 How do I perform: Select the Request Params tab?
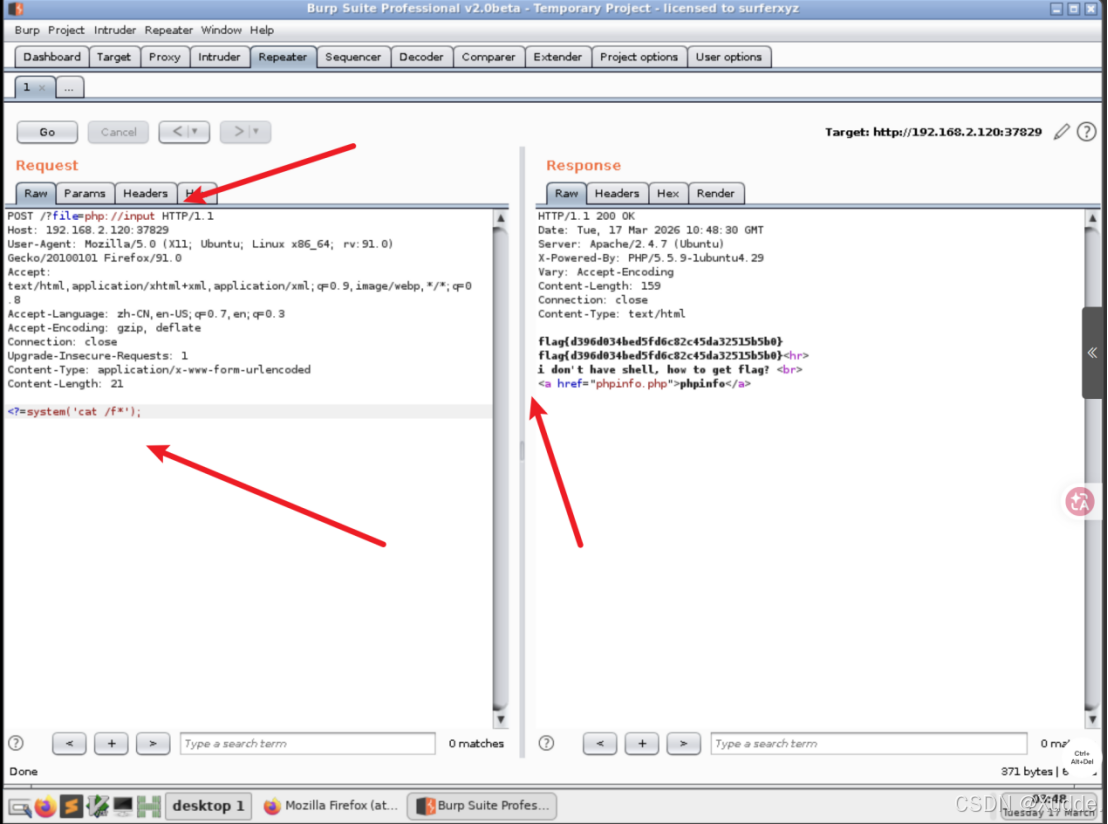point(85,193)
